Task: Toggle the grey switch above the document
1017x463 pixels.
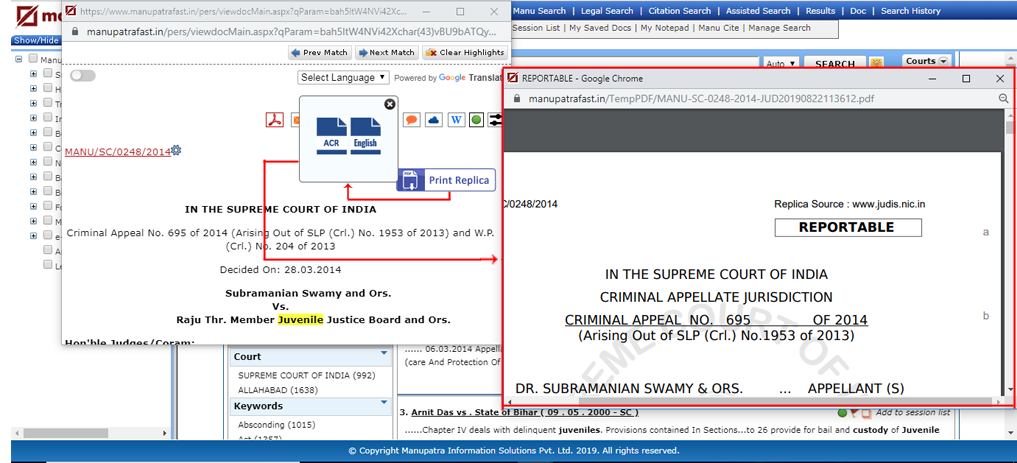Action: coord(82,76)
